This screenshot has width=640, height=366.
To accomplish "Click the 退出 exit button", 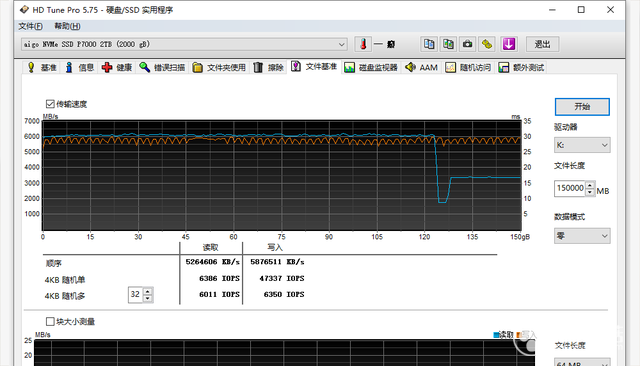I will click(x=542, y=44).
